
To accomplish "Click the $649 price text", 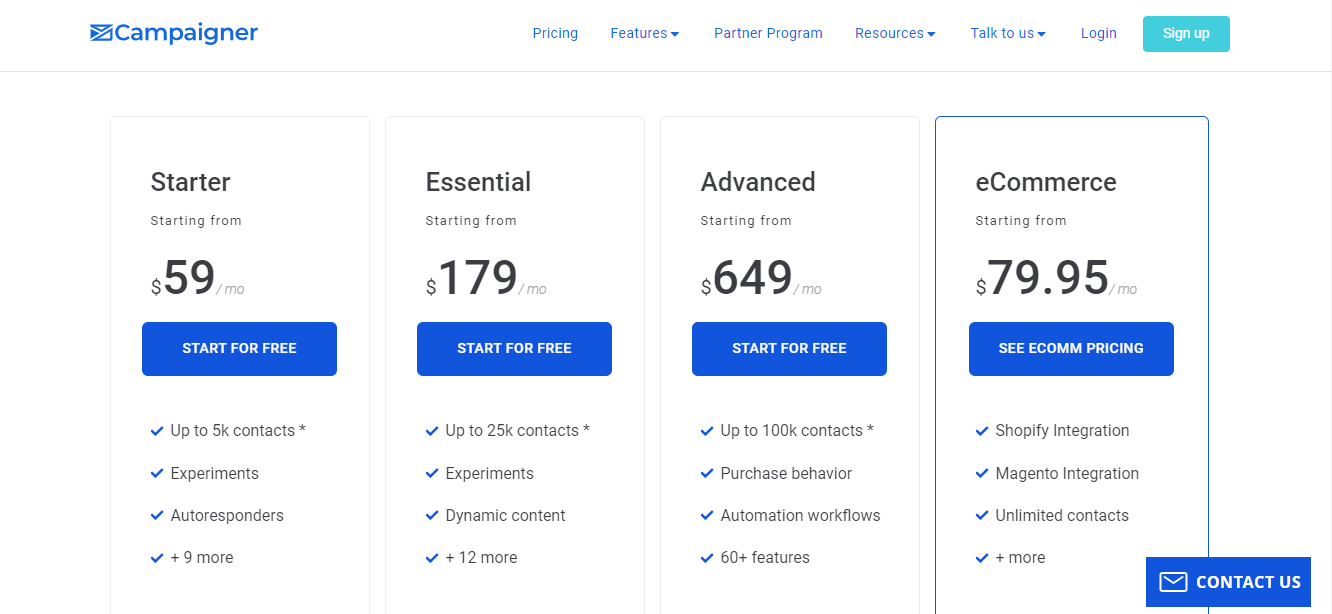I will pyautogui.click(x=747, y=279).
